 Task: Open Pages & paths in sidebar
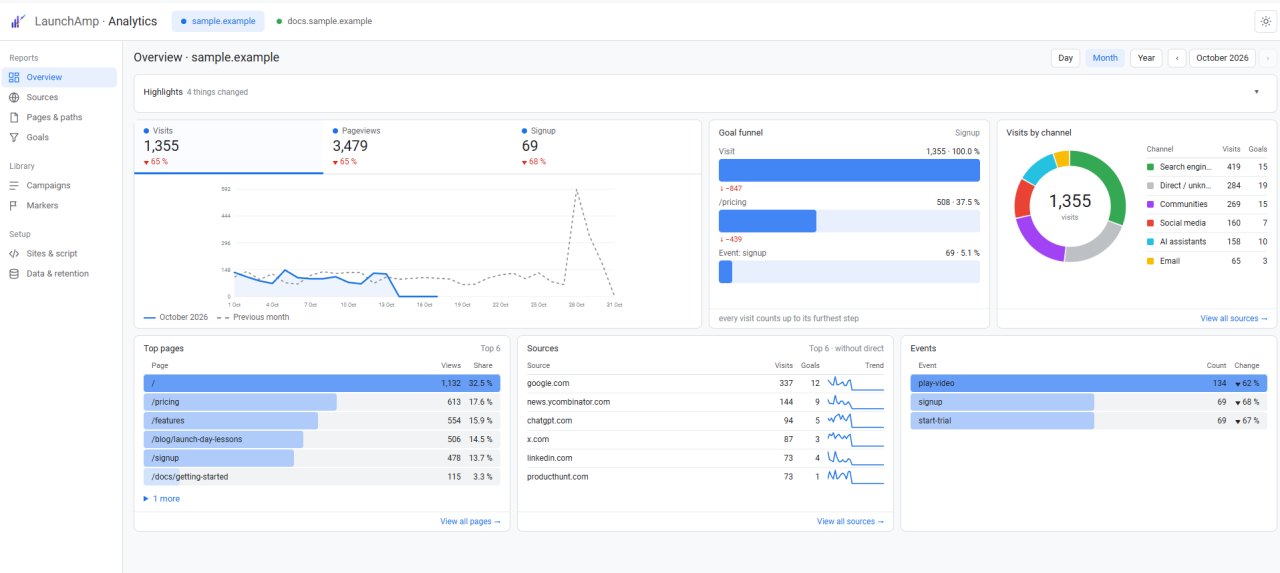[60, 117]
